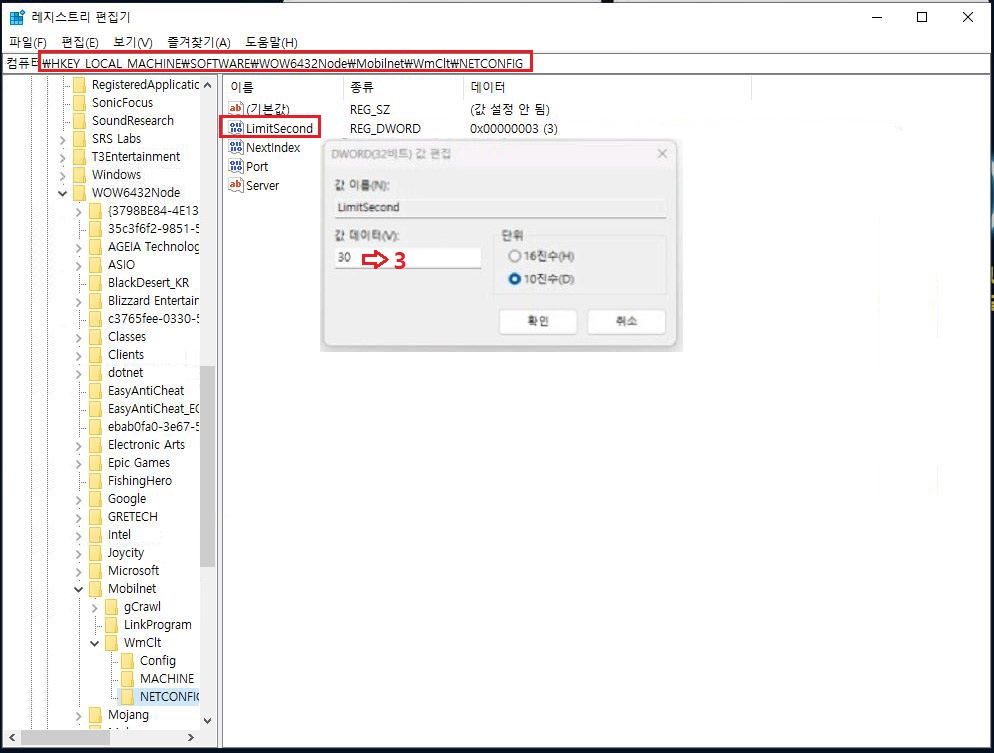Select the 16진수(H) hexadecimal radio button
Viewport: 994px width, 753px height.
[x=515, y=257]
